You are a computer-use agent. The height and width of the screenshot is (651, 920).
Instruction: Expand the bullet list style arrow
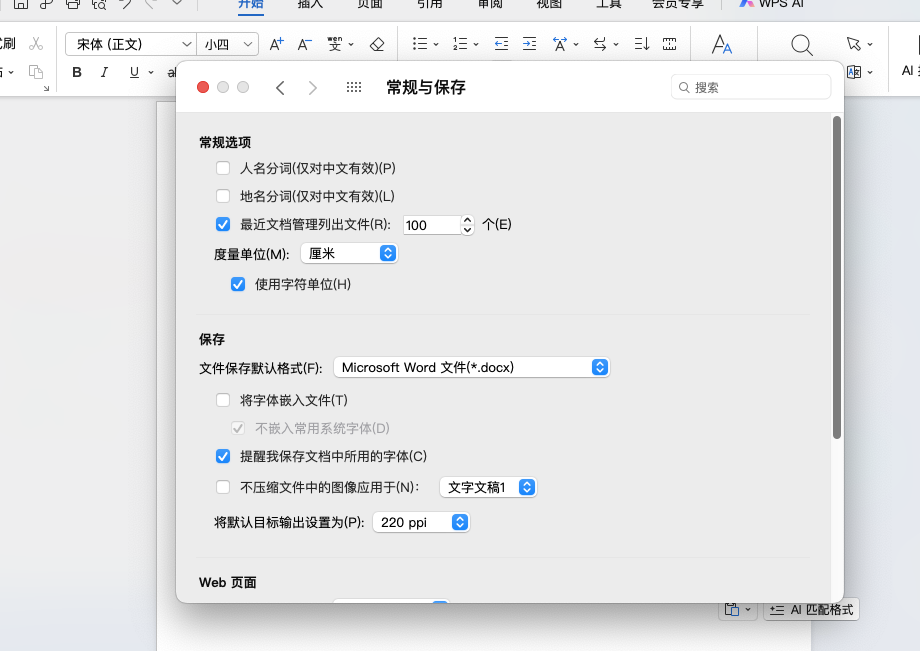[x=436, y=45]
